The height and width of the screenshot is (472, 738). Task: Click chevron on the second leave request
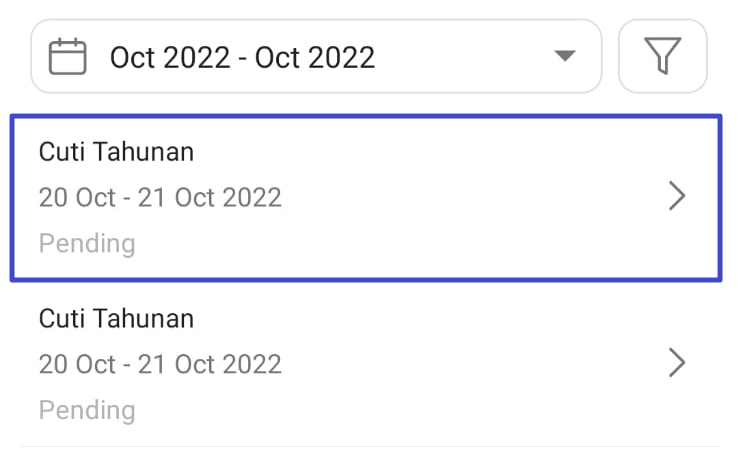click(x=677, y=363)
